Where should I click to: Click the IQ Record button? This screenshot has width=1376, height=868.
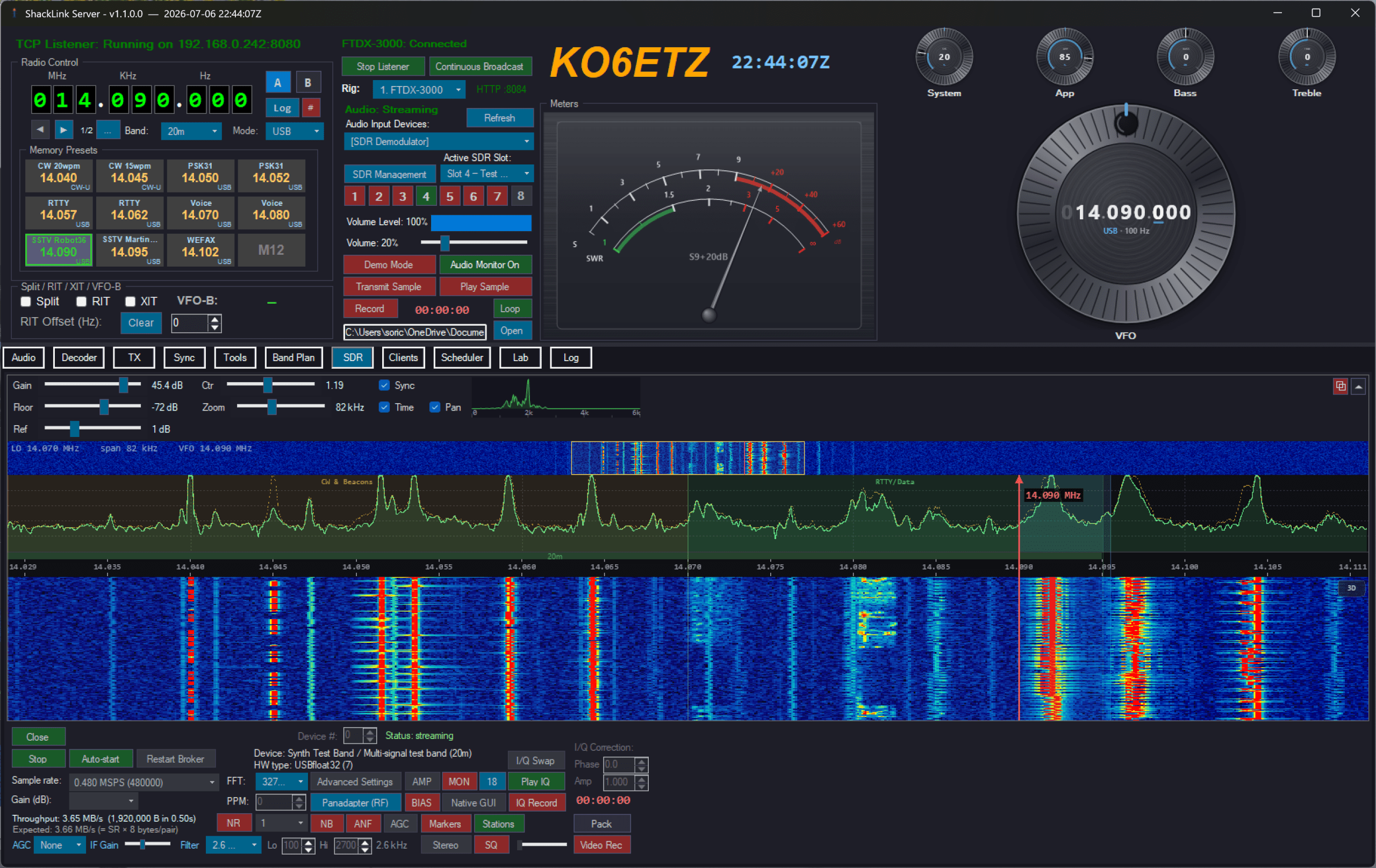(536, 803)
